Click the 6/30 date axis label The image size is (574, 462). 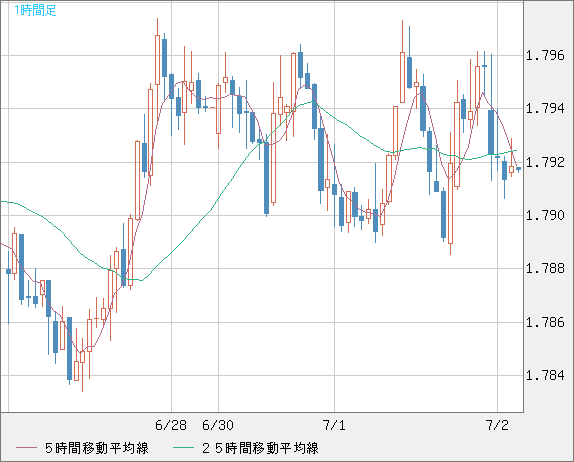(x=218, y=425)
